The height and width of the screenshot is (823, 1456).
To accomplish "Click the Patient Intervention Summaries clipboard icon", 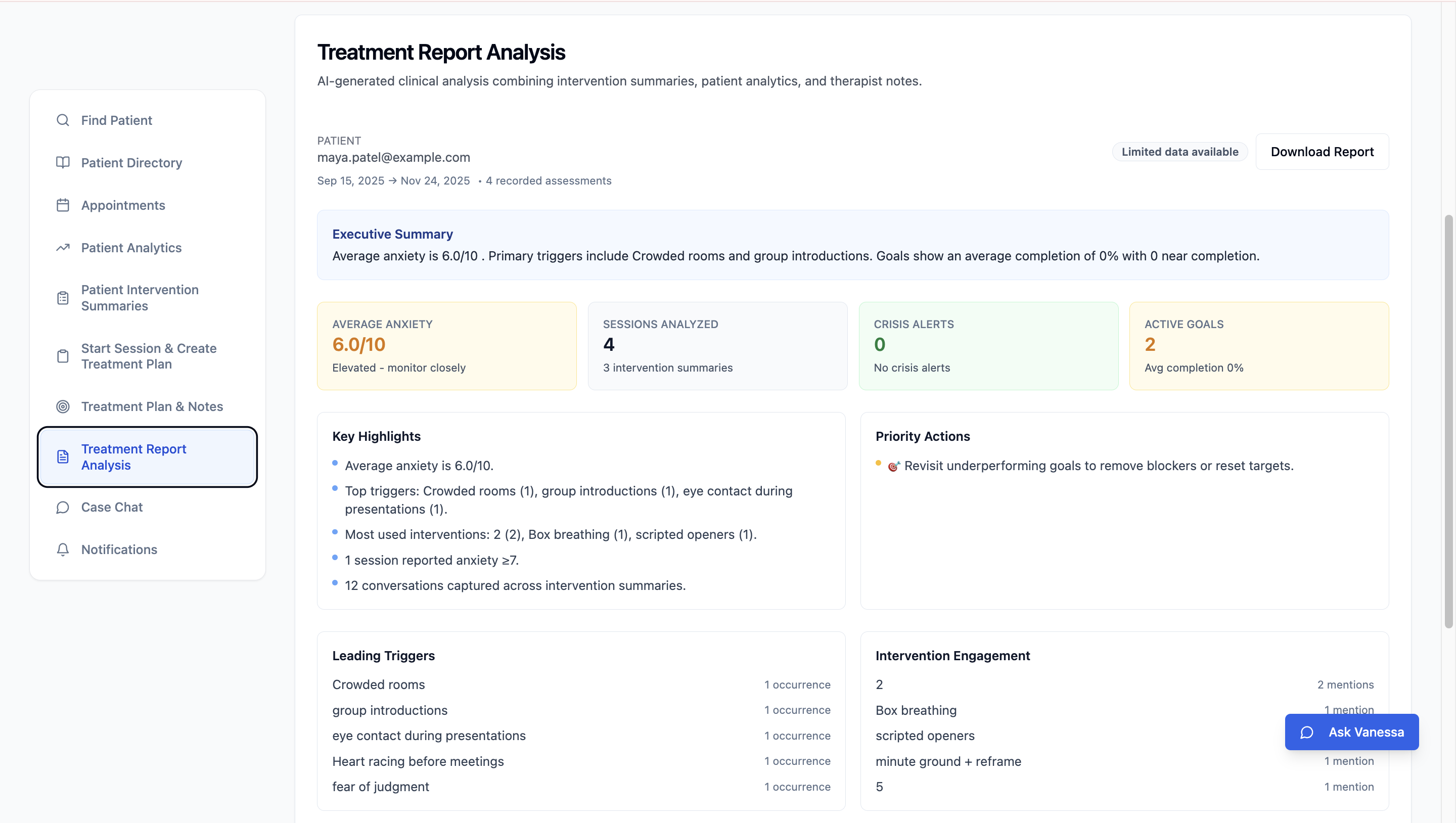I will 63,298.
